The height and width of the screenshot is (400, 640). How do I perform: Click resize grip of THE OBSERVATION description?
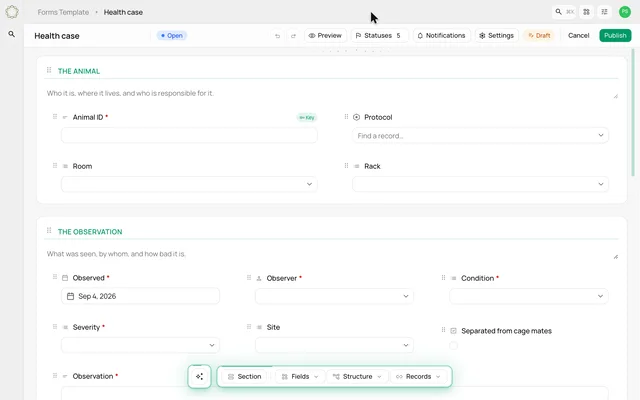pos(616,257)
